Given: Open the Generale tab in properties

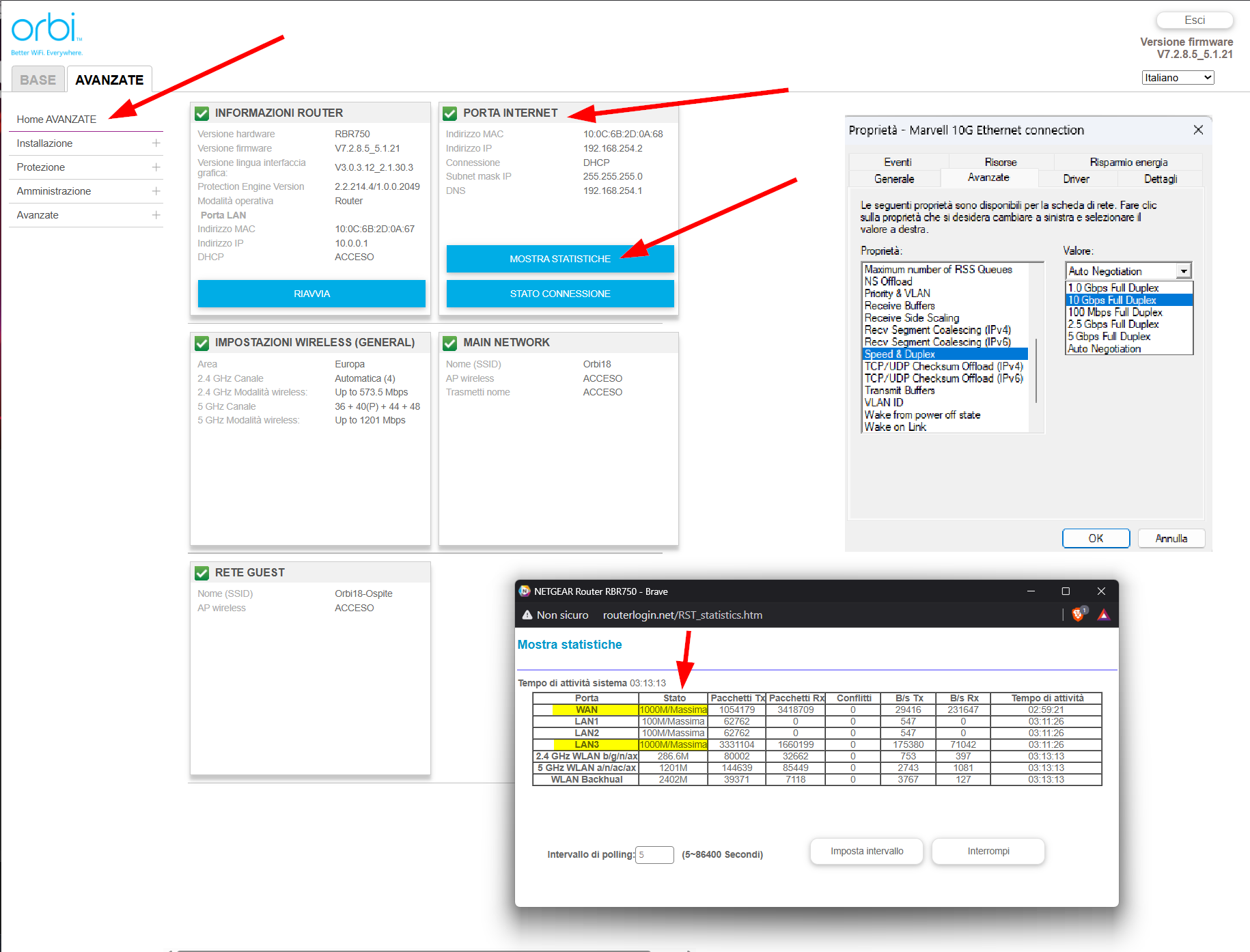Looking at the screenshot, I should [x=894, y=179].
